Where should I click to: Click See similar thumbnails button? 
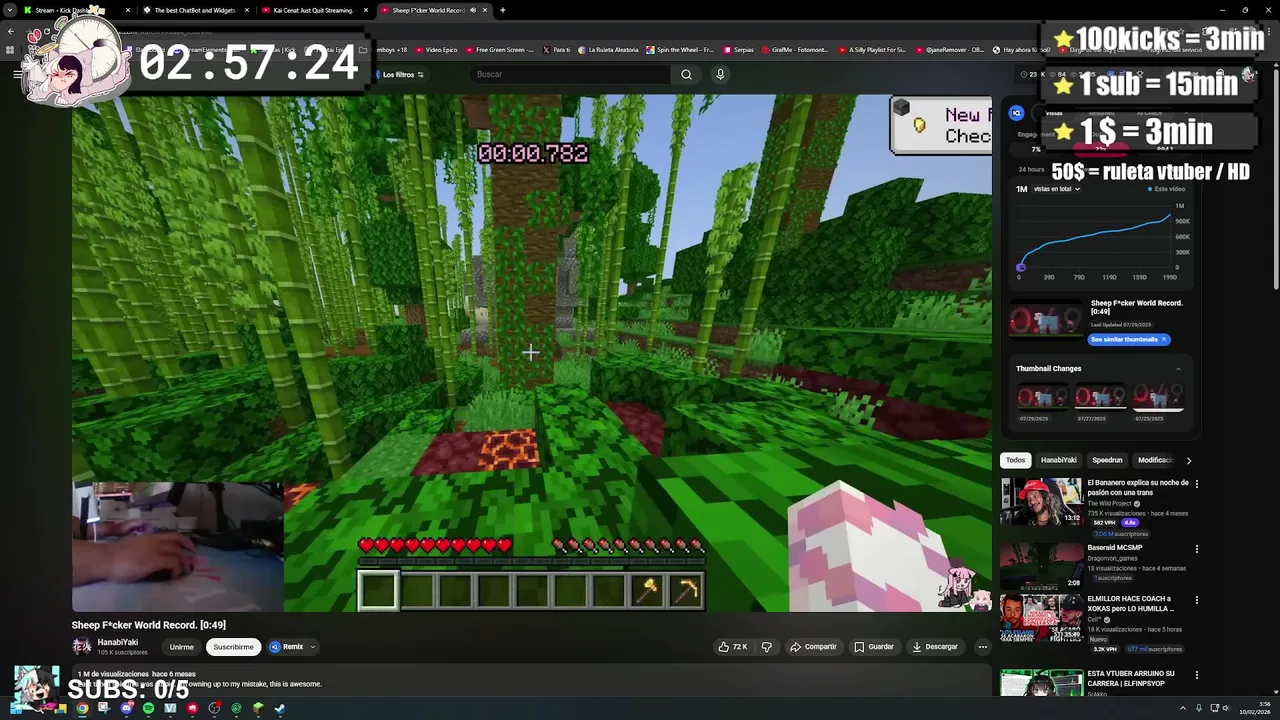(1129, 339)
